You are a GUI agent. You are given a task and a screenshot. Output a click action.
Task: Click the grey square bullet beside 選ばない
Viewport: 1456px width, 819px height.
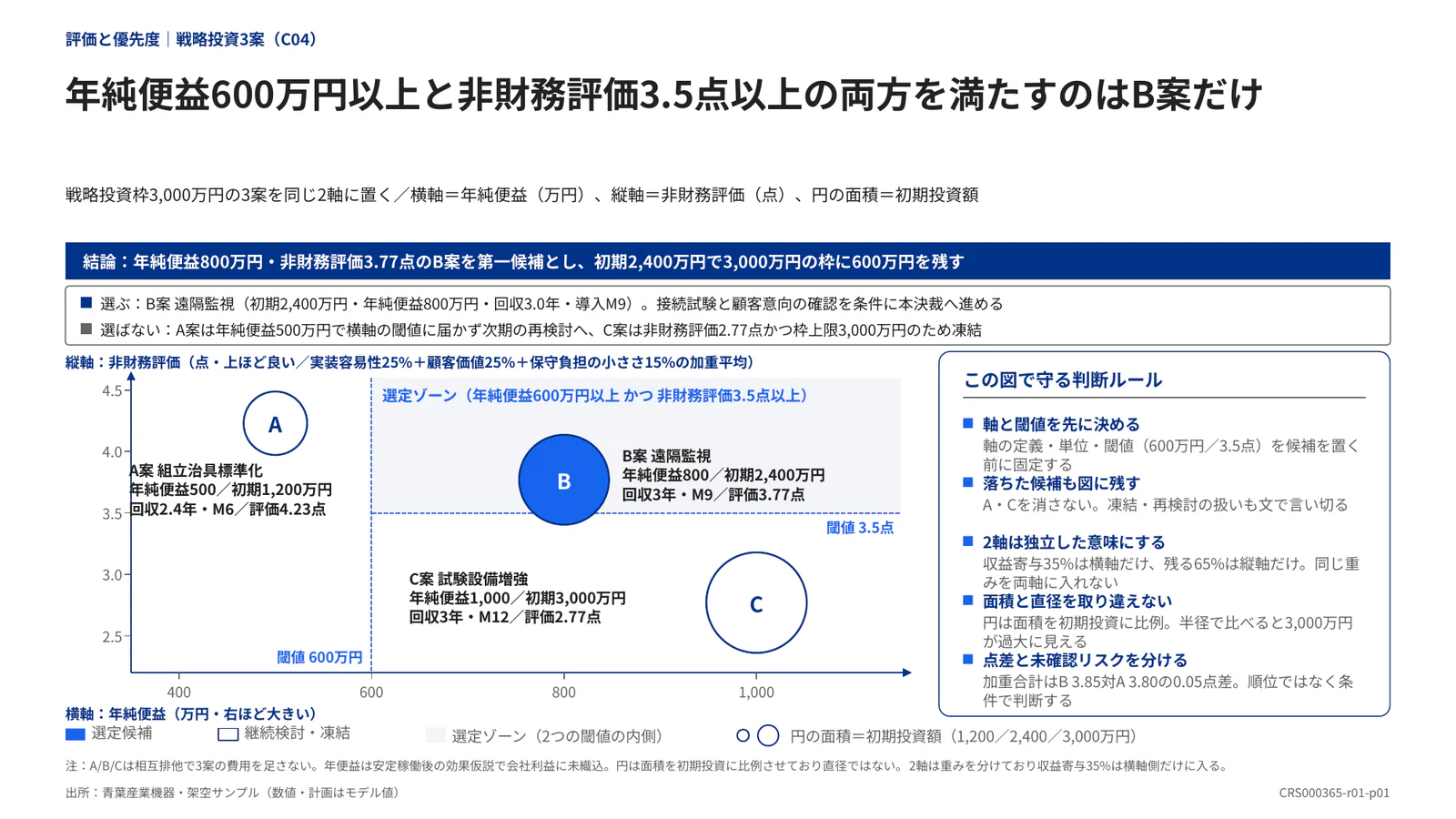coord(86,329)
